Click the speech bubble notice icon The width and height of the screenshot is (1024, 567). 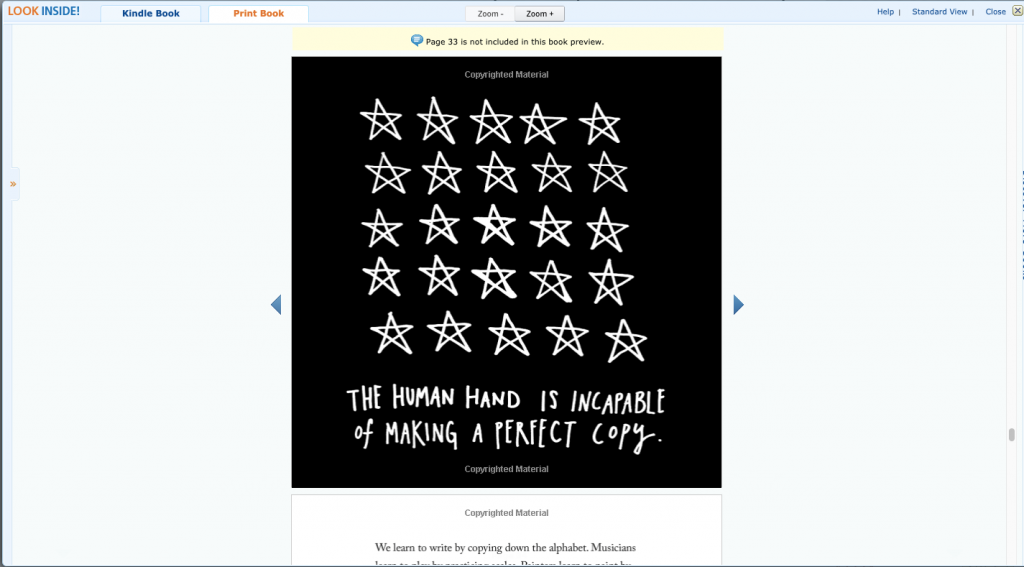click(x=417, y=41)
